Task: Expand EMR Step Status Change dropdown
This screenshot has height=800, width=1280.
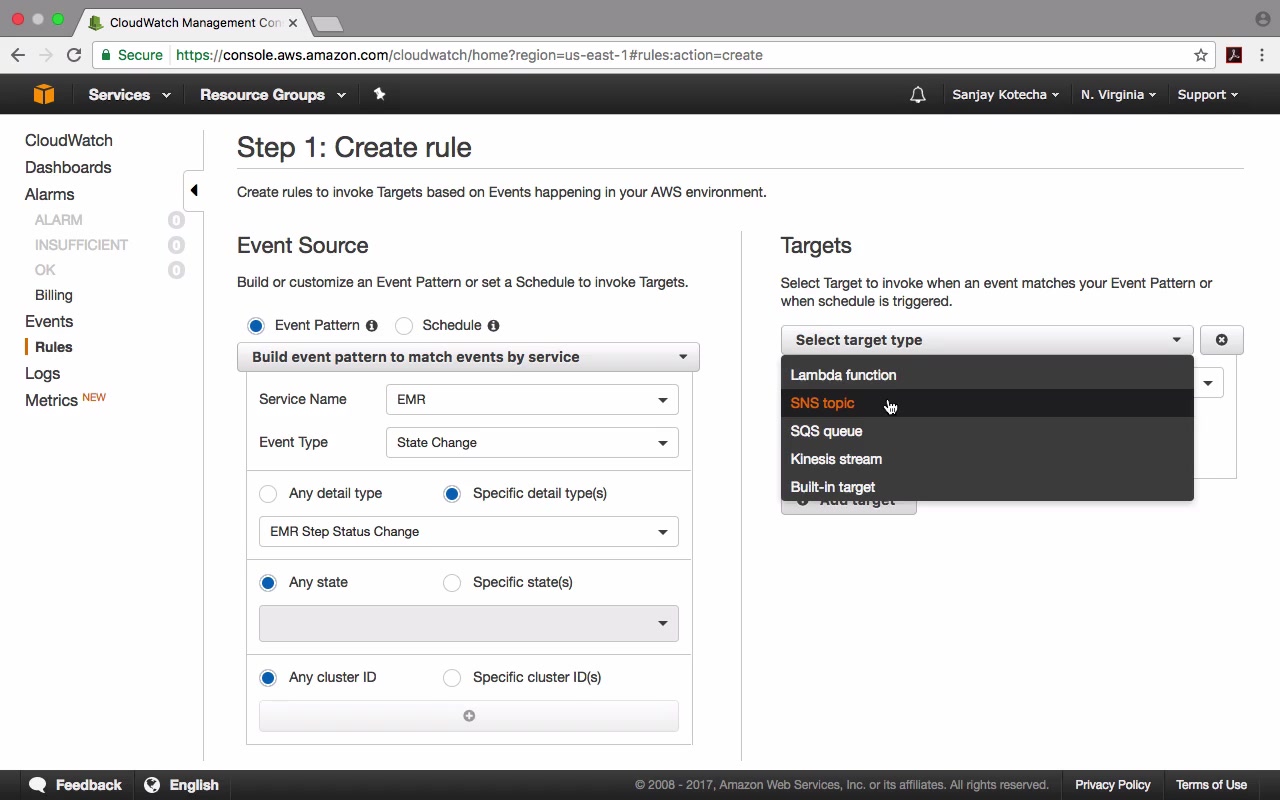Action: (468, 532)
